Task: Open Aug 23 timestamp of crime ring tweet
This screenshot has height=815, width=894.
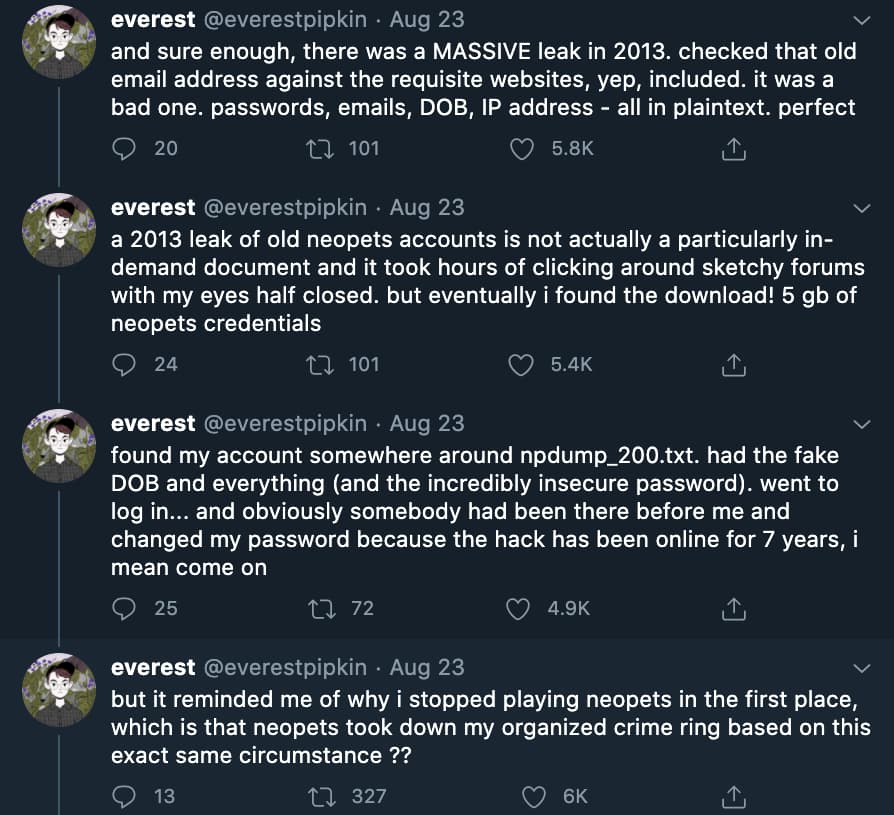Action: [427, 668]
